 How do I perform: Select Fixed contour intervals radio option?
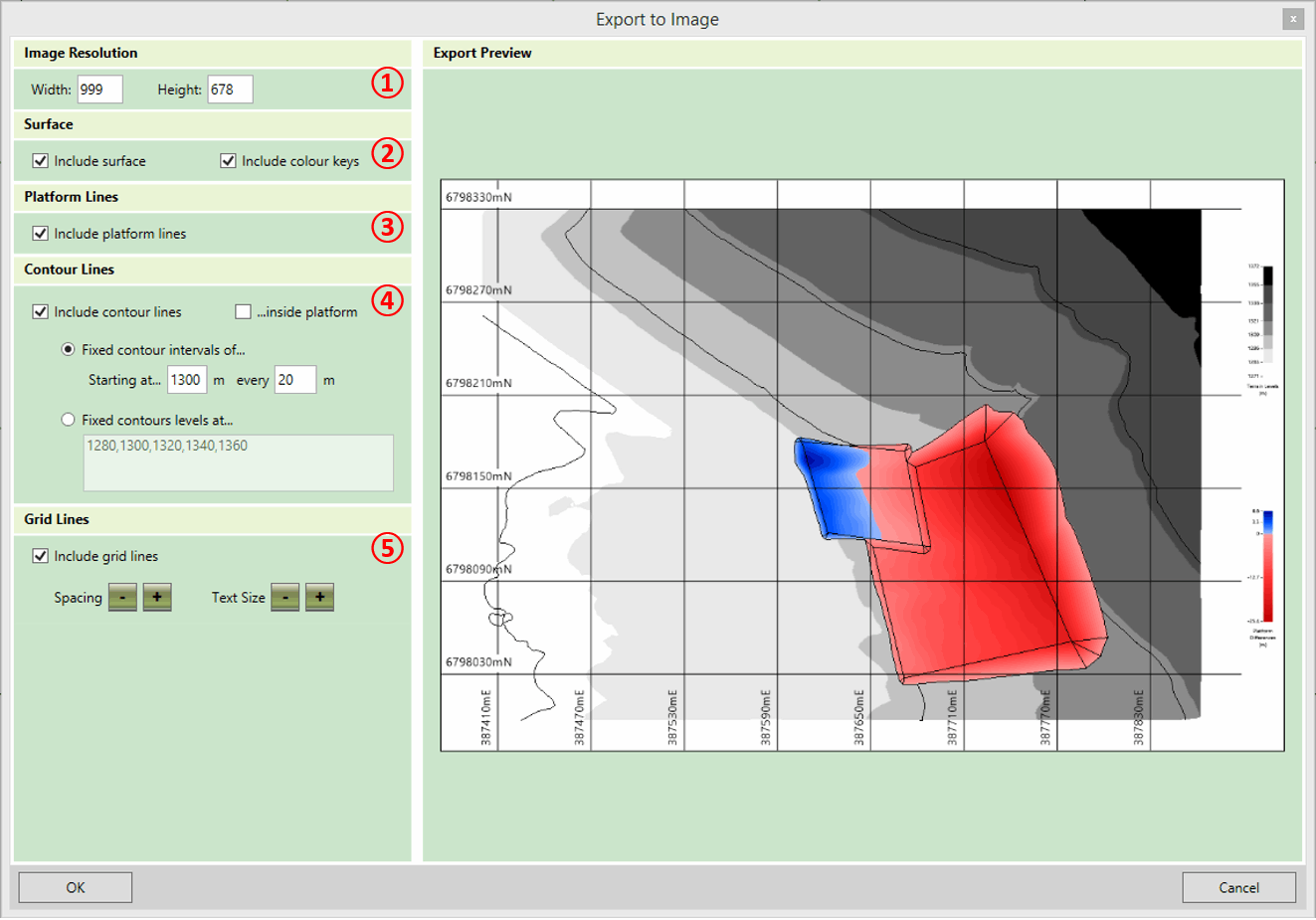coord(69,350)
